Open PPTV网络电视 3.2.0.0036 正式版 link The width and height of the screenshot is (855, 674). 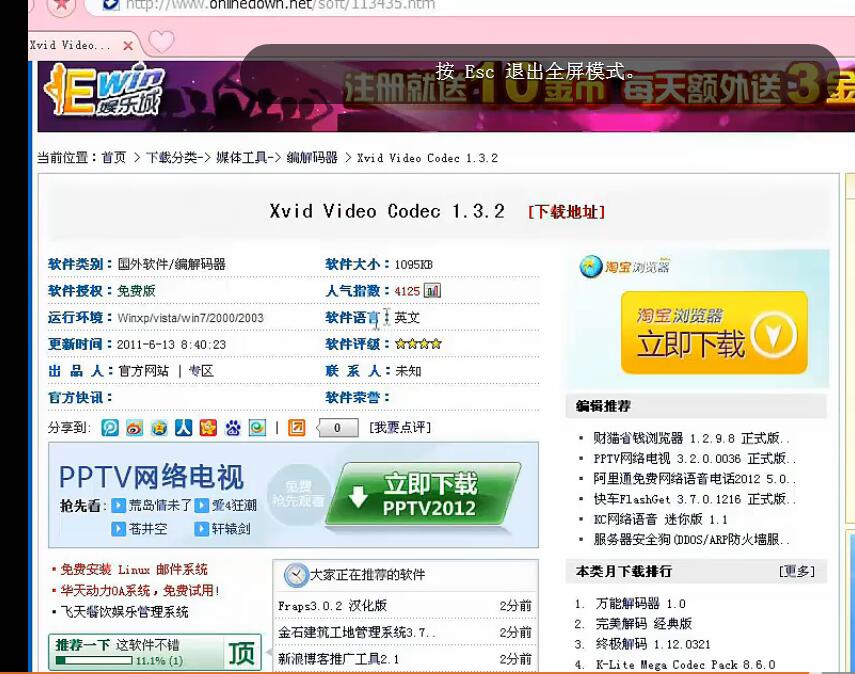click(x=694, y=459)
